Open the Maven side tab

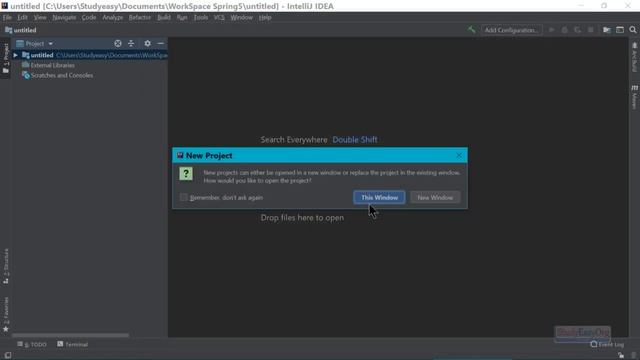[634, 97]
